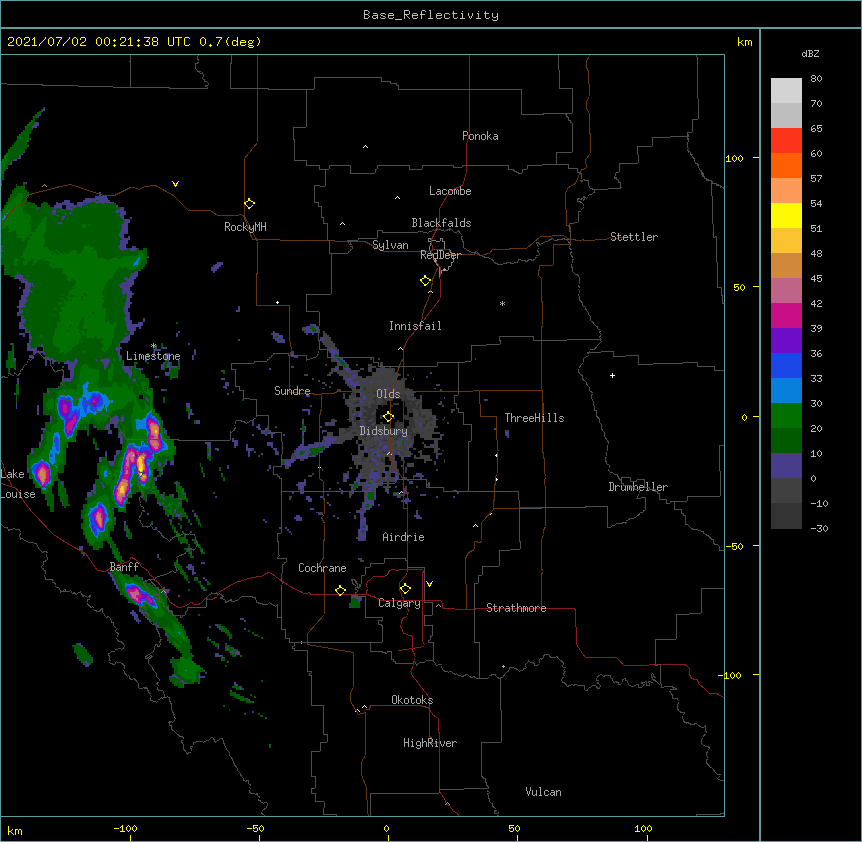The width and height of the screenshot is (862, 842).
Task: Click the Lacombe town label
Action: 450,191
